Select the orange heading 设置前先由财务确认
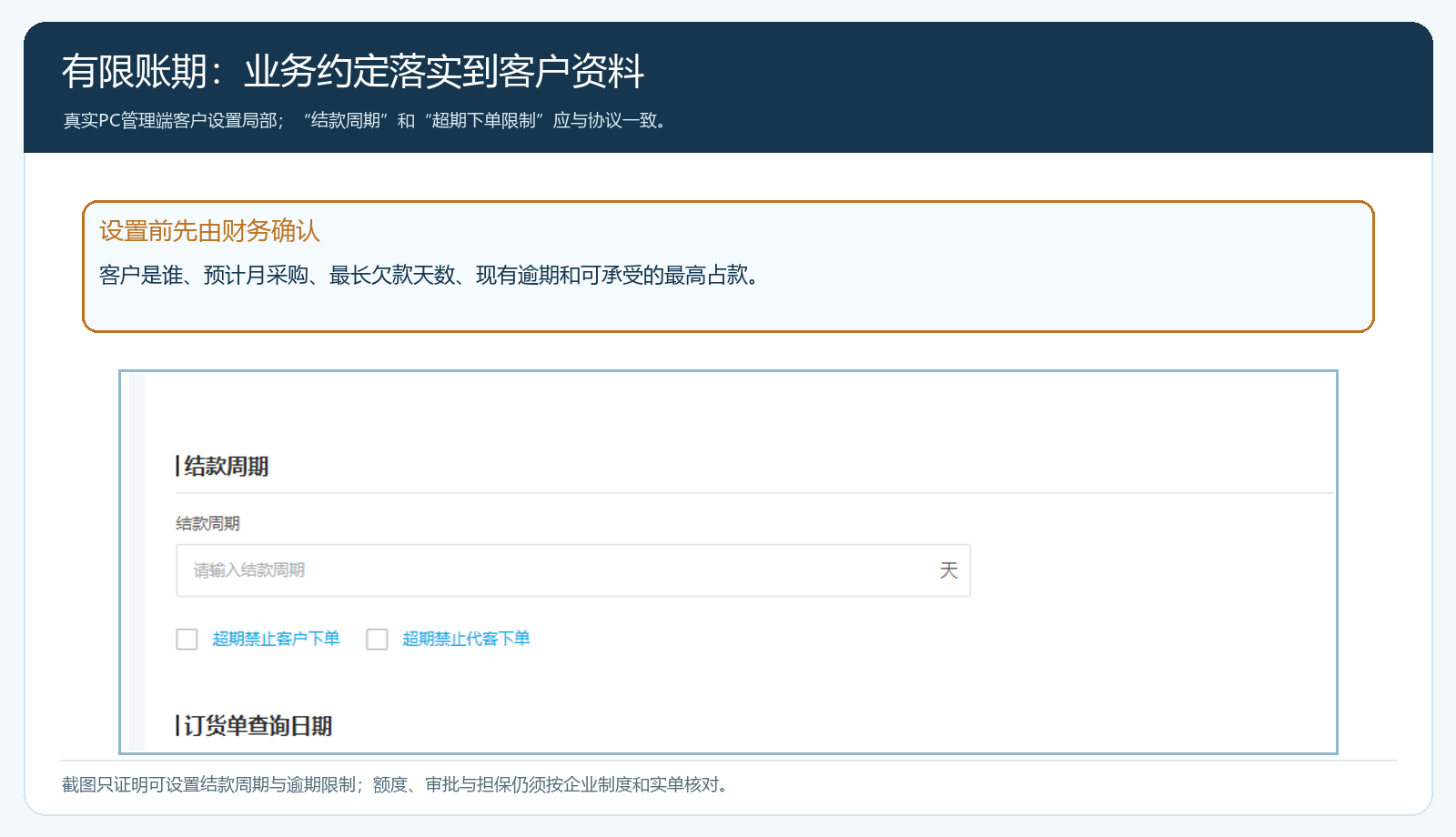The image size is (1456, 837). [x=209, y=231]
